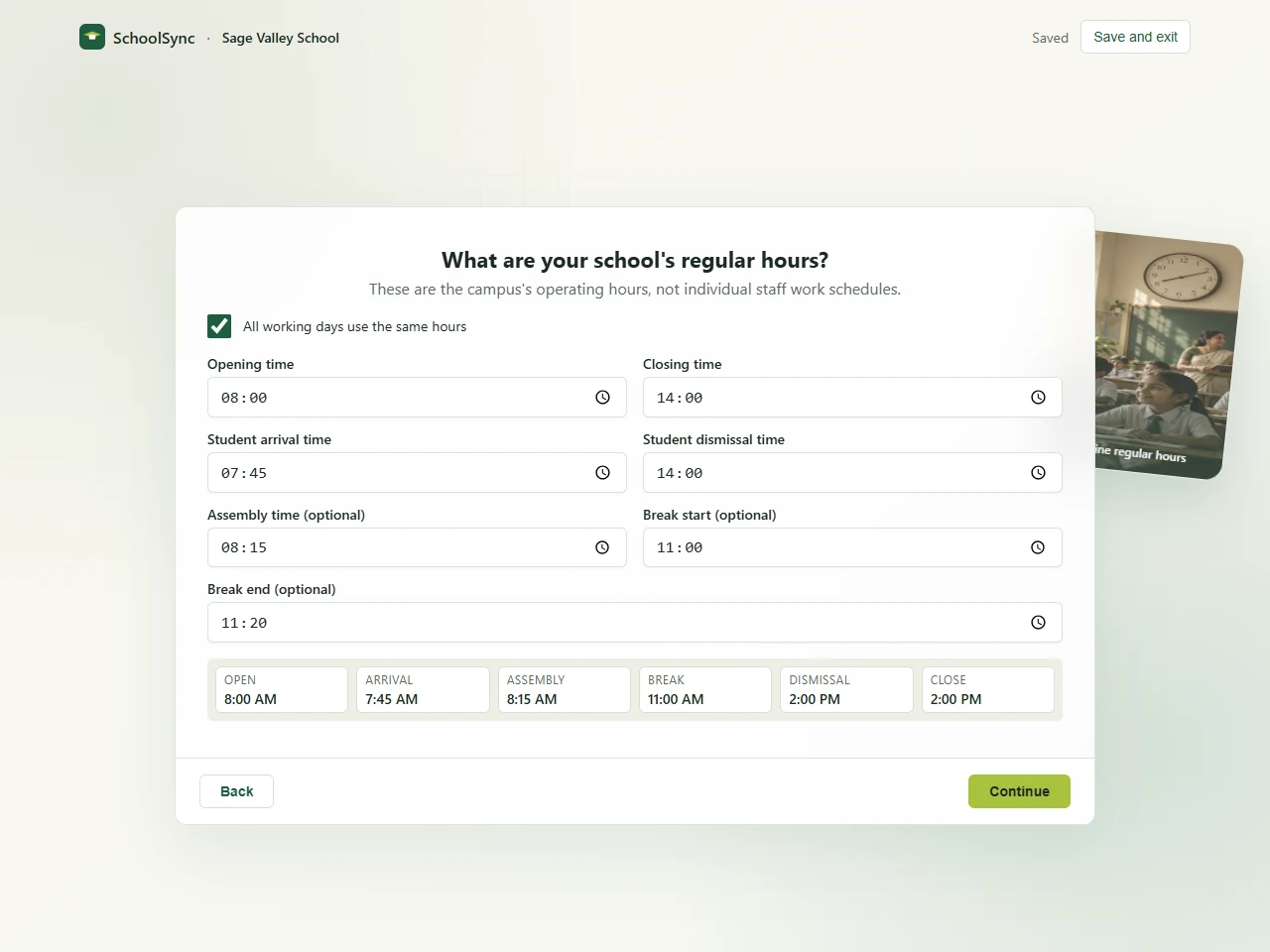Image resolution: width=1270 pixels, height=952 pixels.
Task: Open the clock picker for Closing time
Action: (x=1038, y=398)
